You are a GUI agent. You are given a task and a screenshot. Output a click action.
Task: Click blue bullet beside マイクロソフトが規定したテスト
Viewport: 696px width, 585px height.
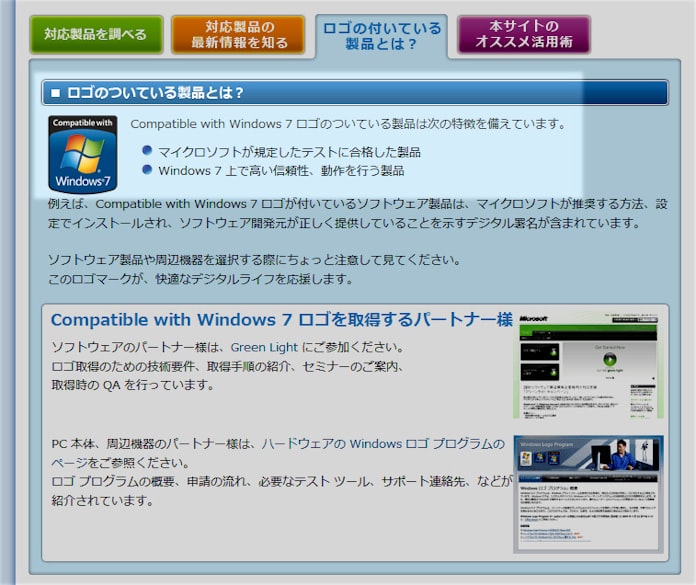(x=148, y=151)
